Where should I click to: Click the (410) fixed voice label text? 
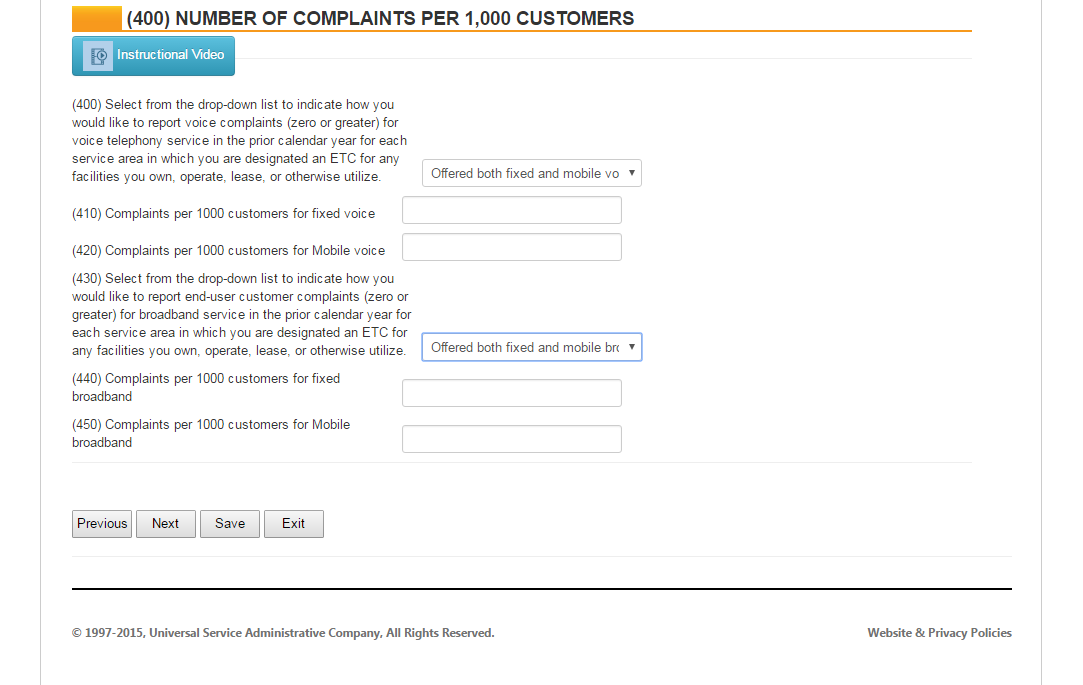(x=224, y=213)
